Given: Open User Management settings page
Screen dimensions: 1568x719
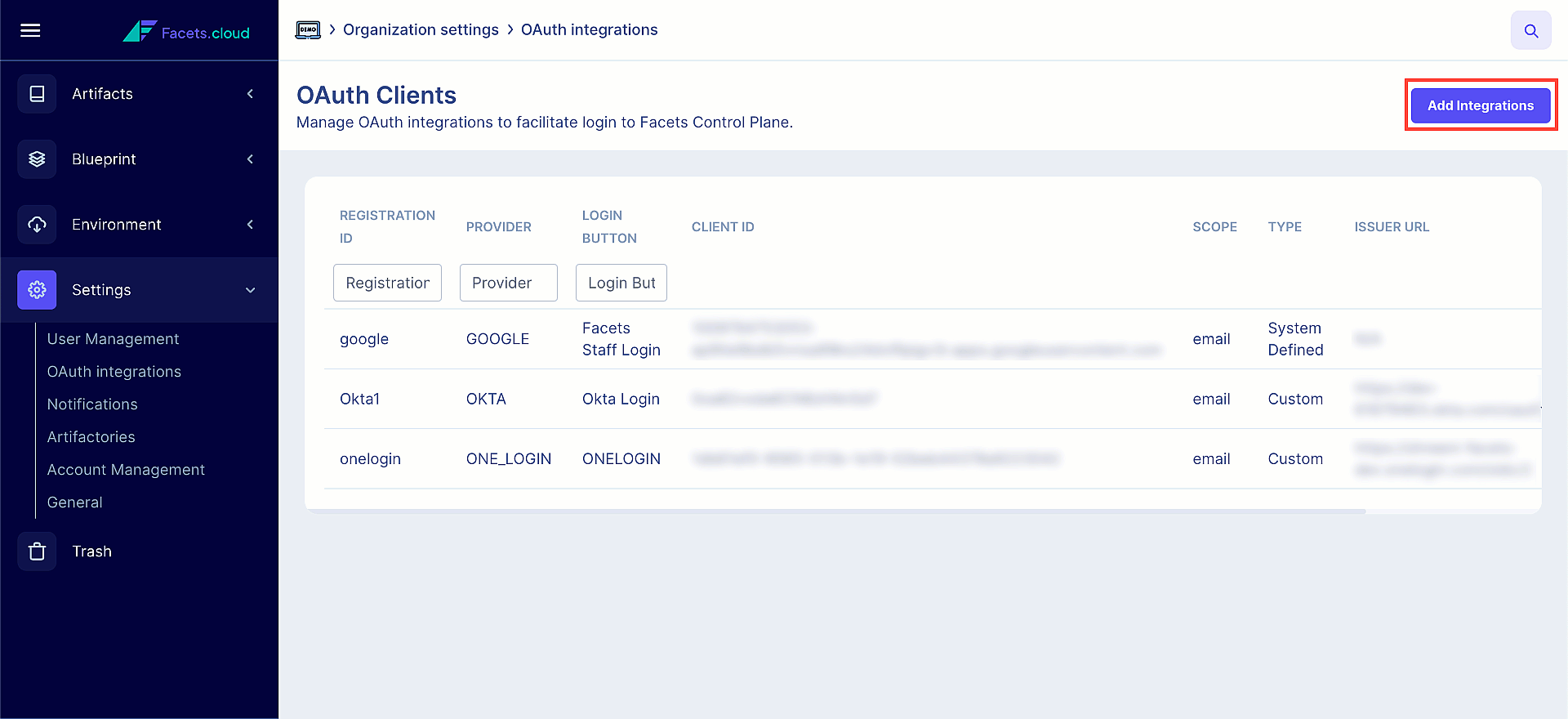Looking at the screenshot, I should pyautogui.click(x=113, y=339).
